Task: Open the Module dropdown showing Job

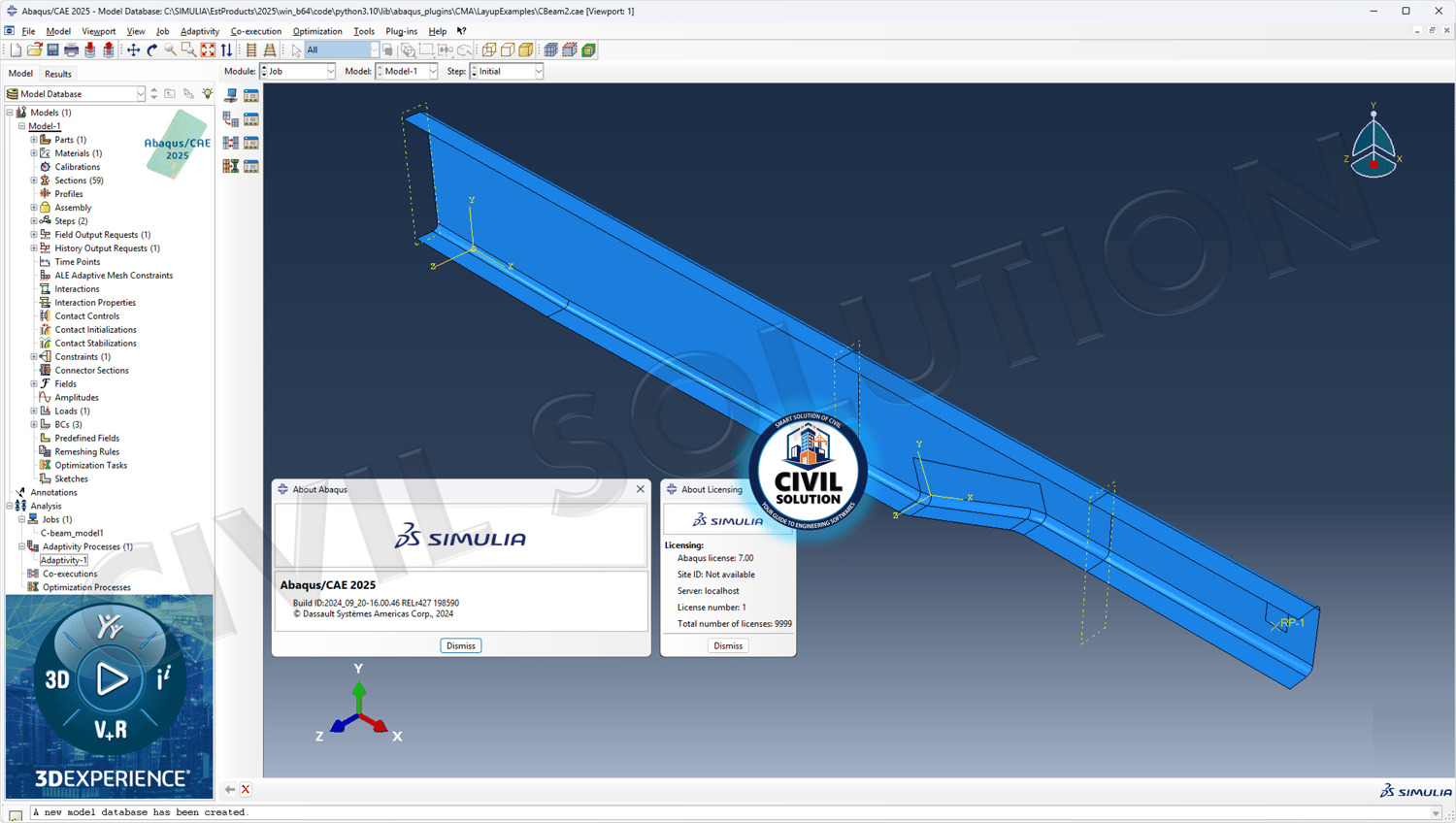Action: click(297, 72)
